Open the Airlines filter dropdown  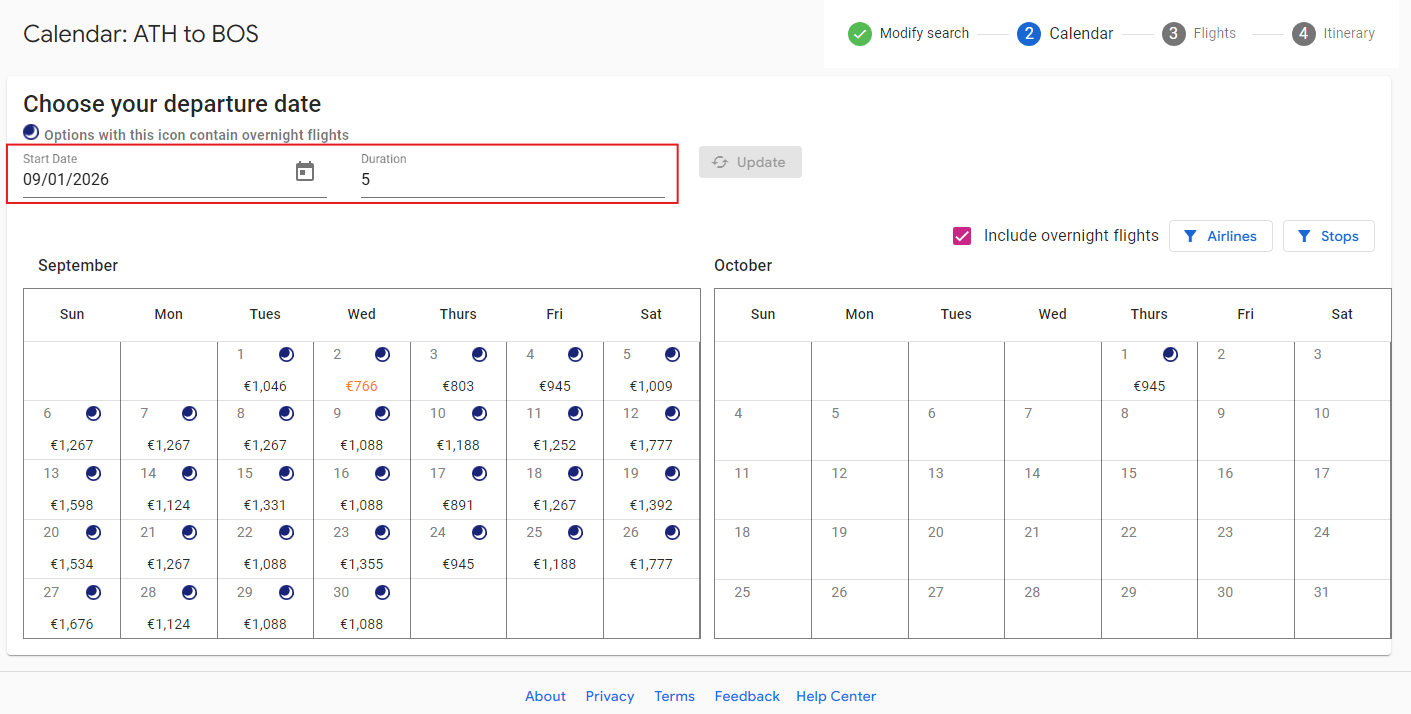[1220, 236]
